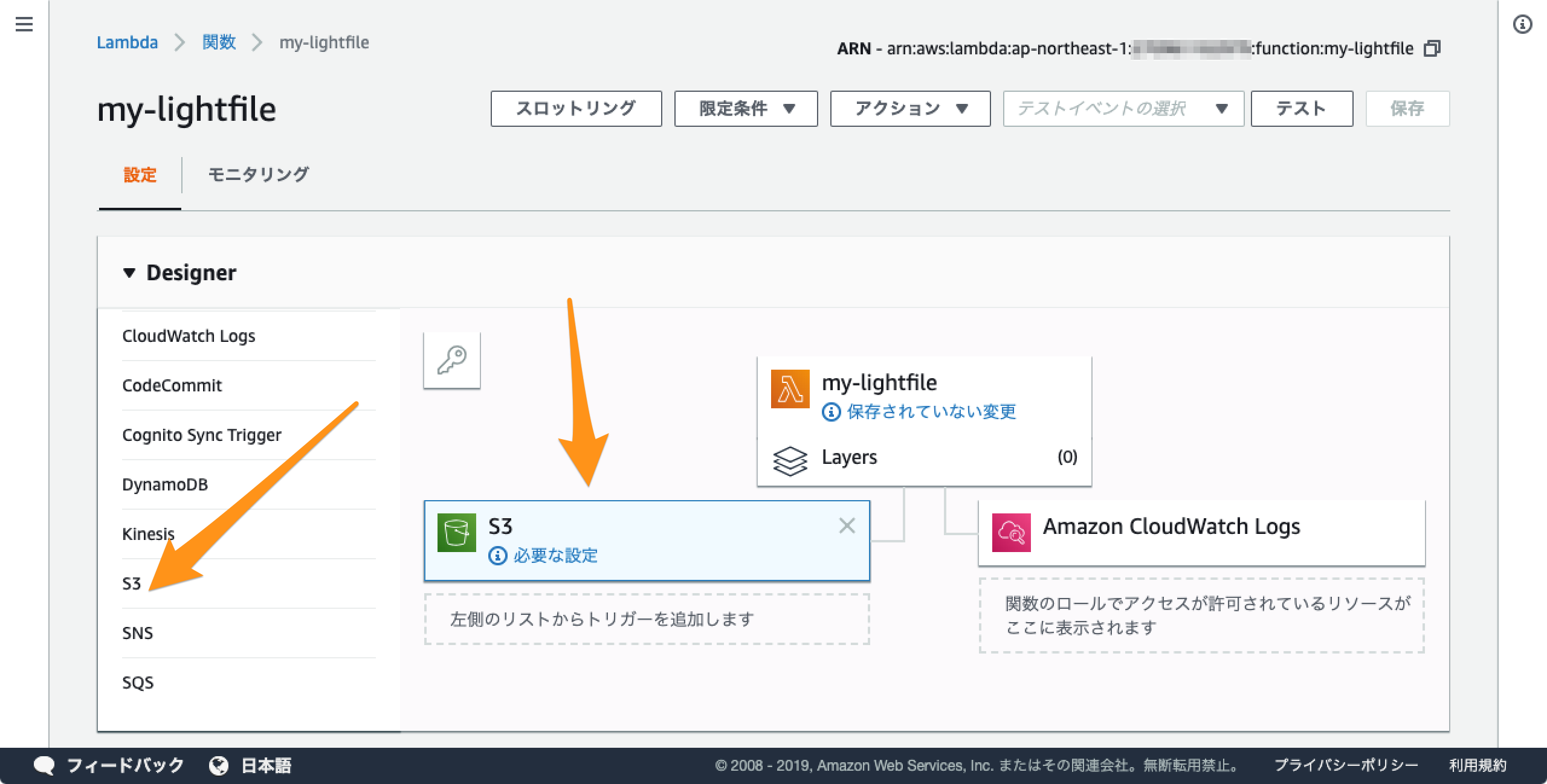This screenshot has width=1547, height=784.
Task: Click the 必要な設定 link under S3
Action: click(555, 556)
